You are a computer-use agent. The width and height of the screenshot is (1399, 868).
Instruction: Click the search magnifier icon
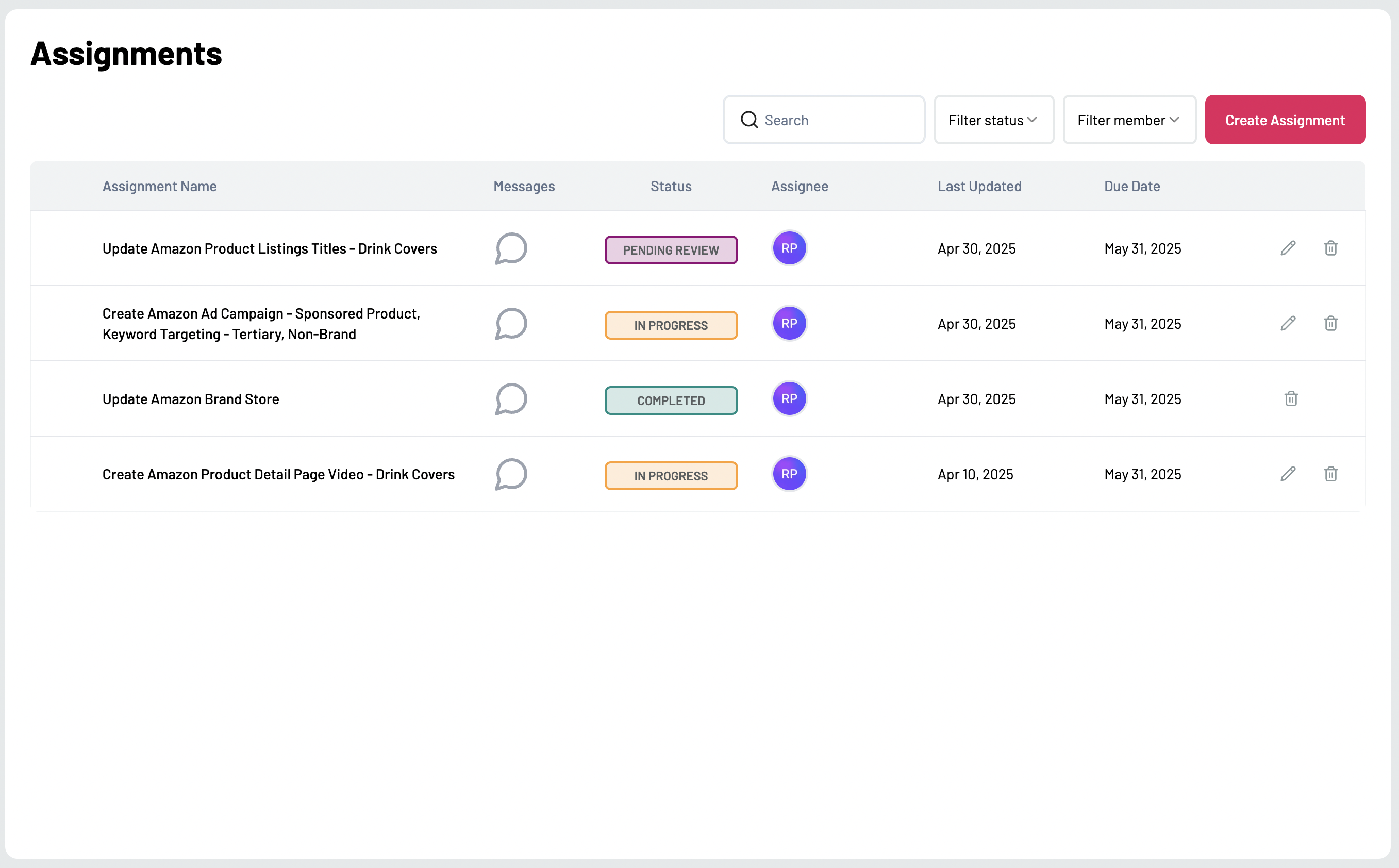coord(748,120)
